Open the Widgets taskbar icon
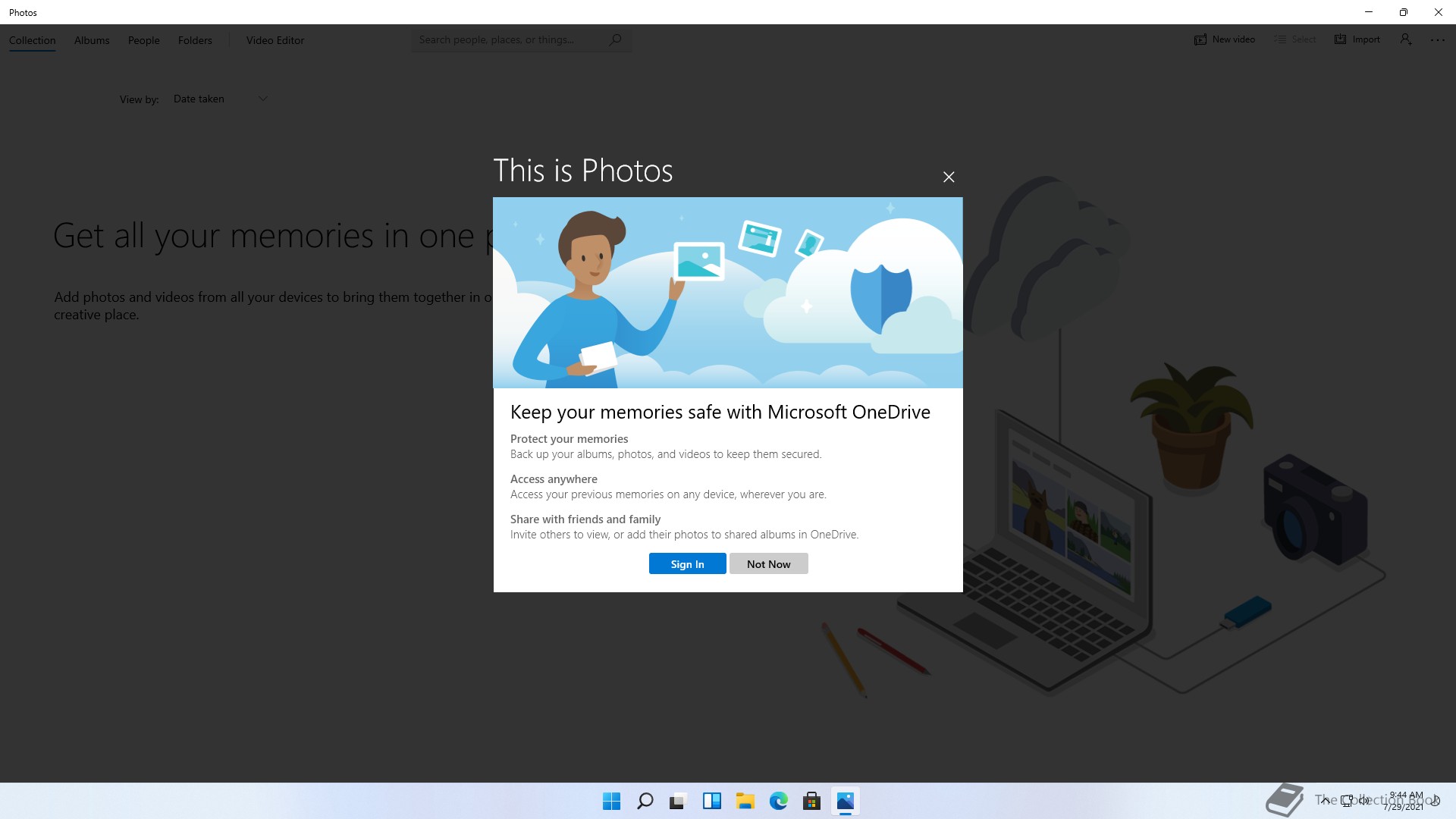The width and height of the screenshot is (1456, 819). coord(711,801)
